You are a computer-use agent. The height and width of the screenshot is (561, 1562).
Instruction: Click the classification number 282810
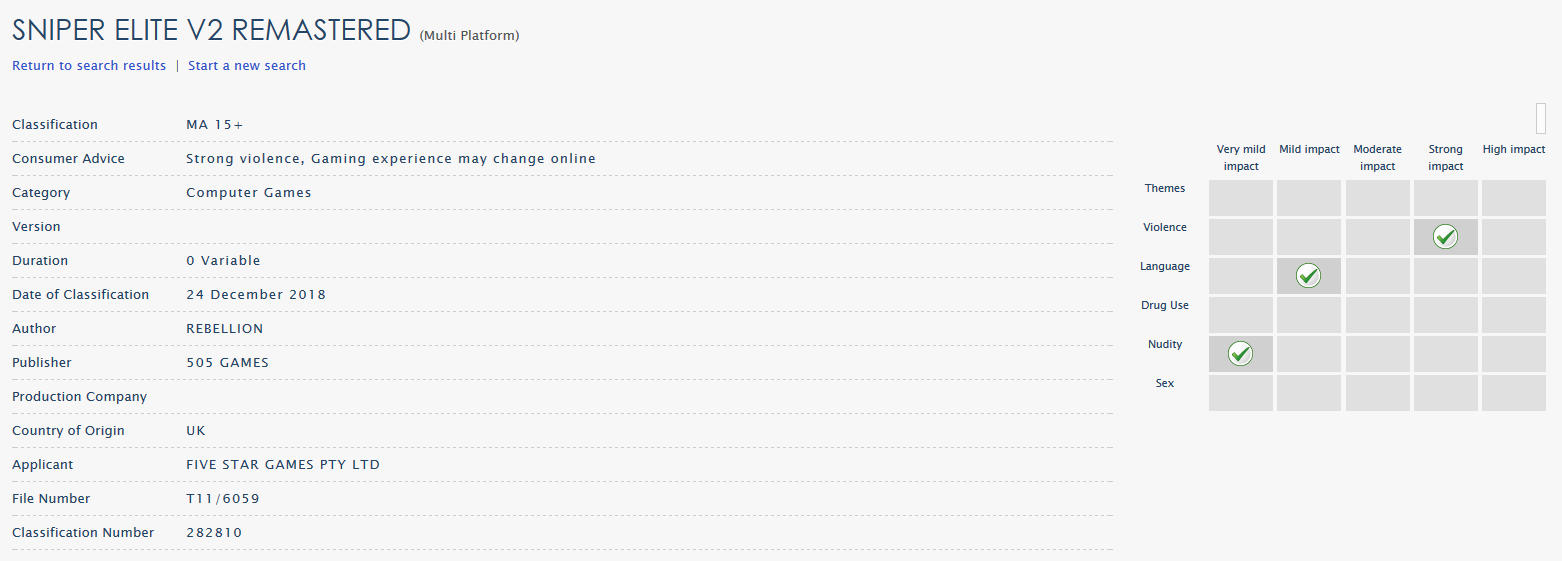coord(214,533)
